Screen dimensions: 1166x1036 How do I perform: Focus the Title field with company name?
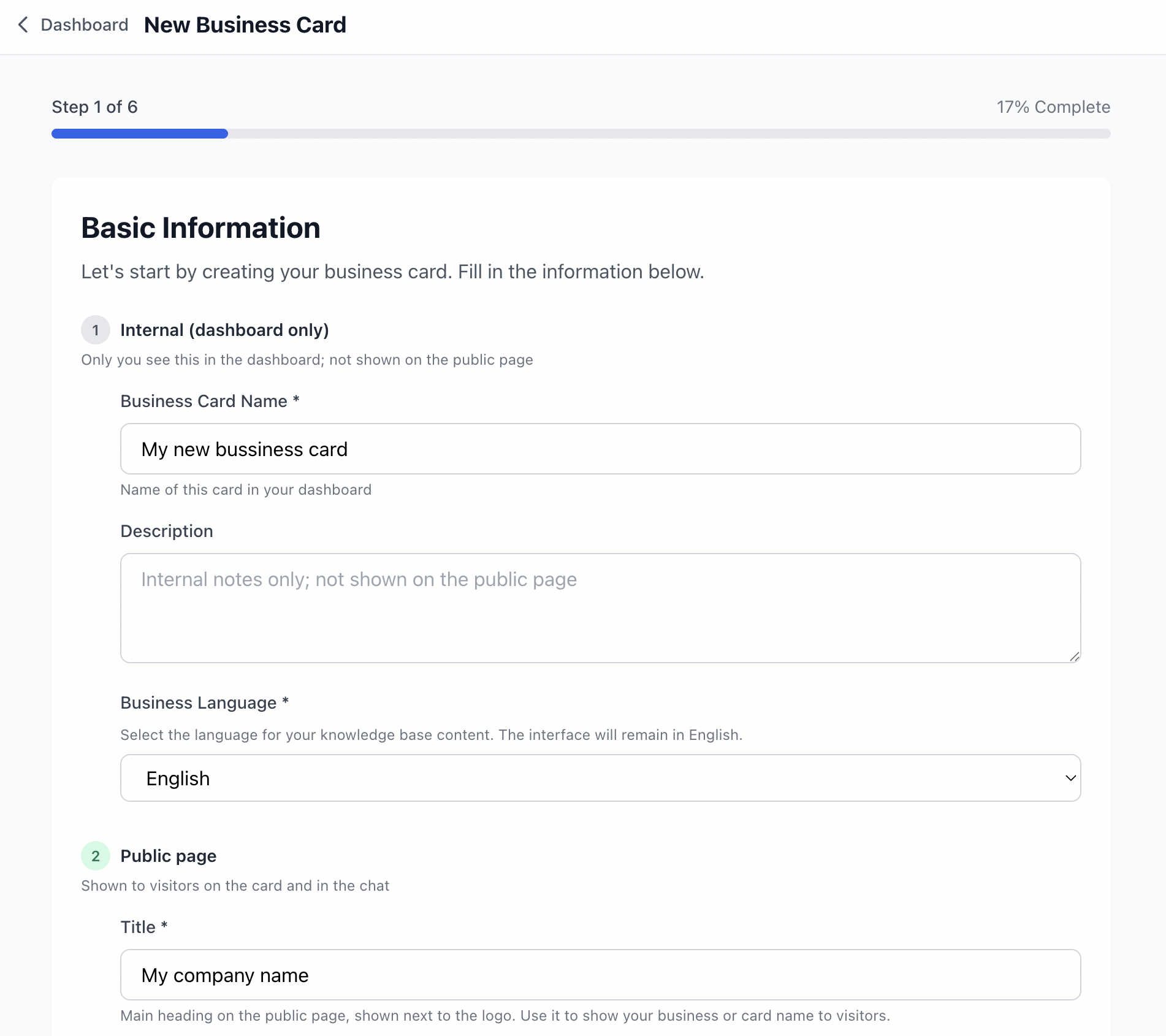[600, 975]
